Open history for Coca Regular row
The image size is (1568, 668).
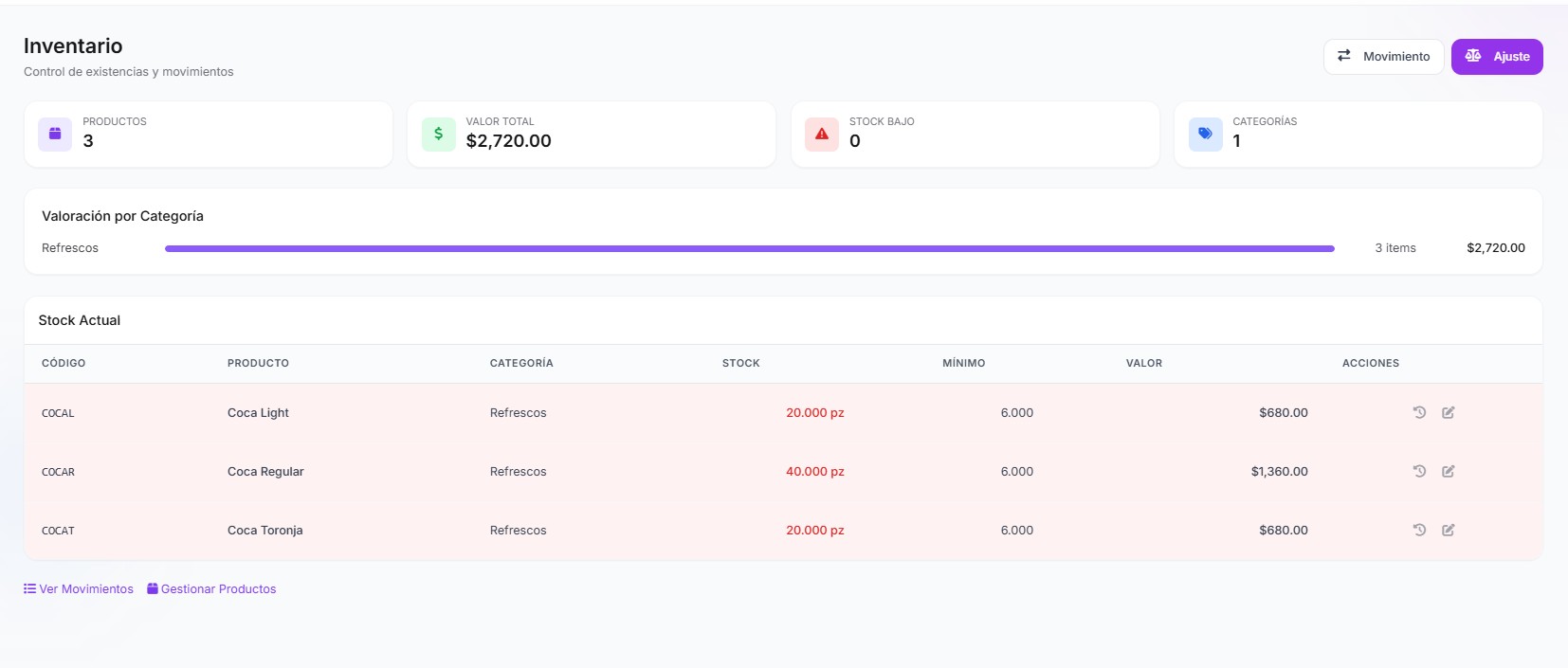1419,471
